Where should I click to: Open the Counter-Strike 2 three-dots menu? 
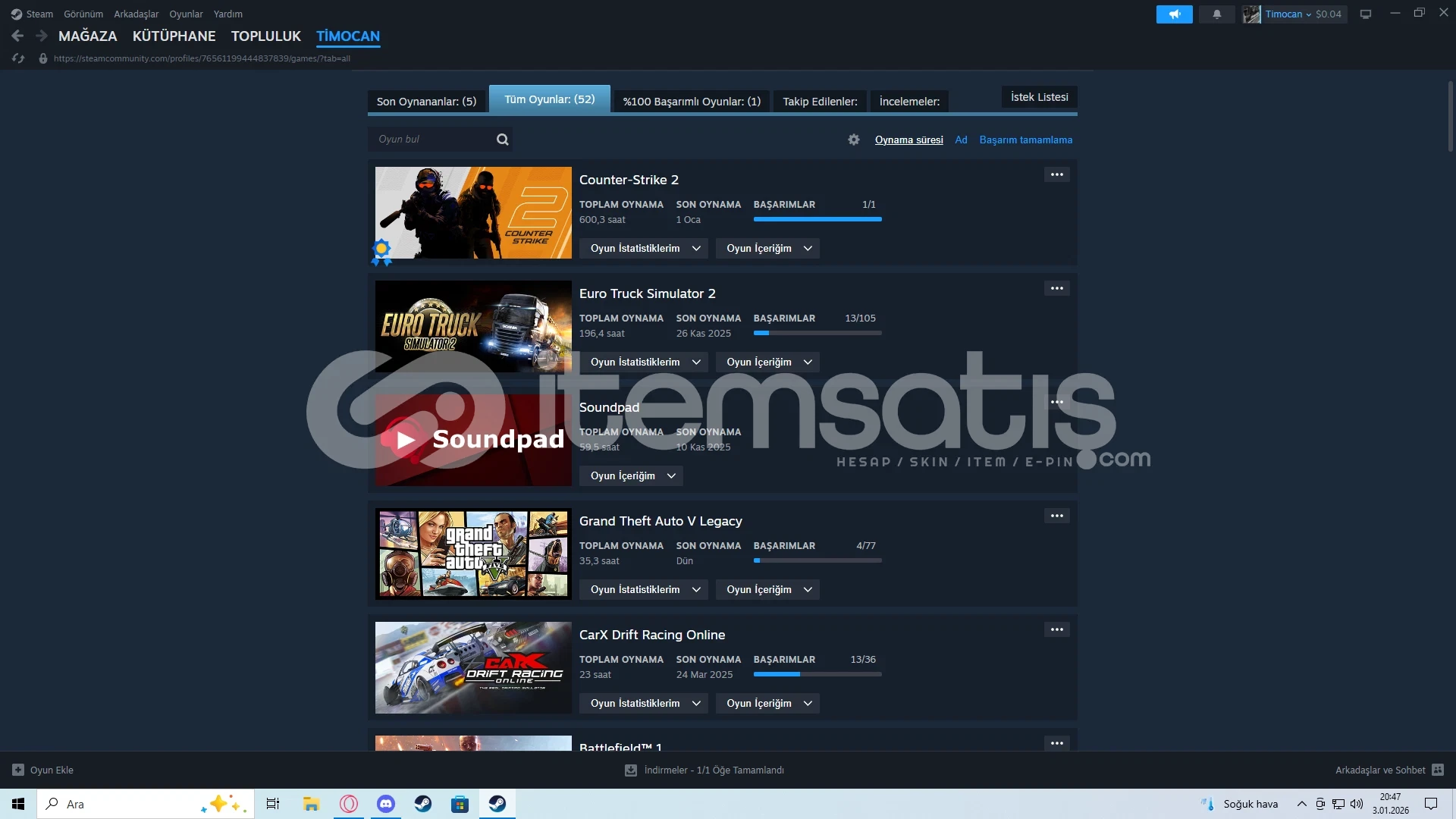[1056, 174]
